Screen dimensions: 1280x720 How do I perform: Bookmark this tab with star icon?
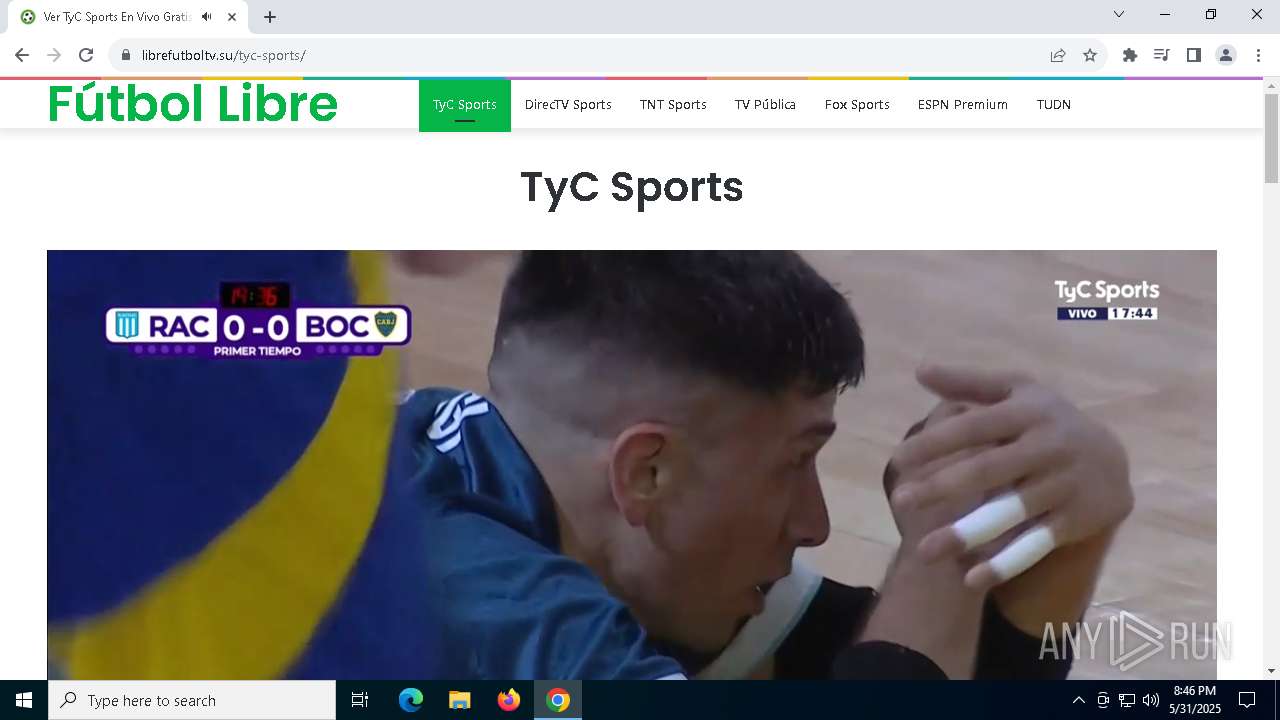point(1090,55)
